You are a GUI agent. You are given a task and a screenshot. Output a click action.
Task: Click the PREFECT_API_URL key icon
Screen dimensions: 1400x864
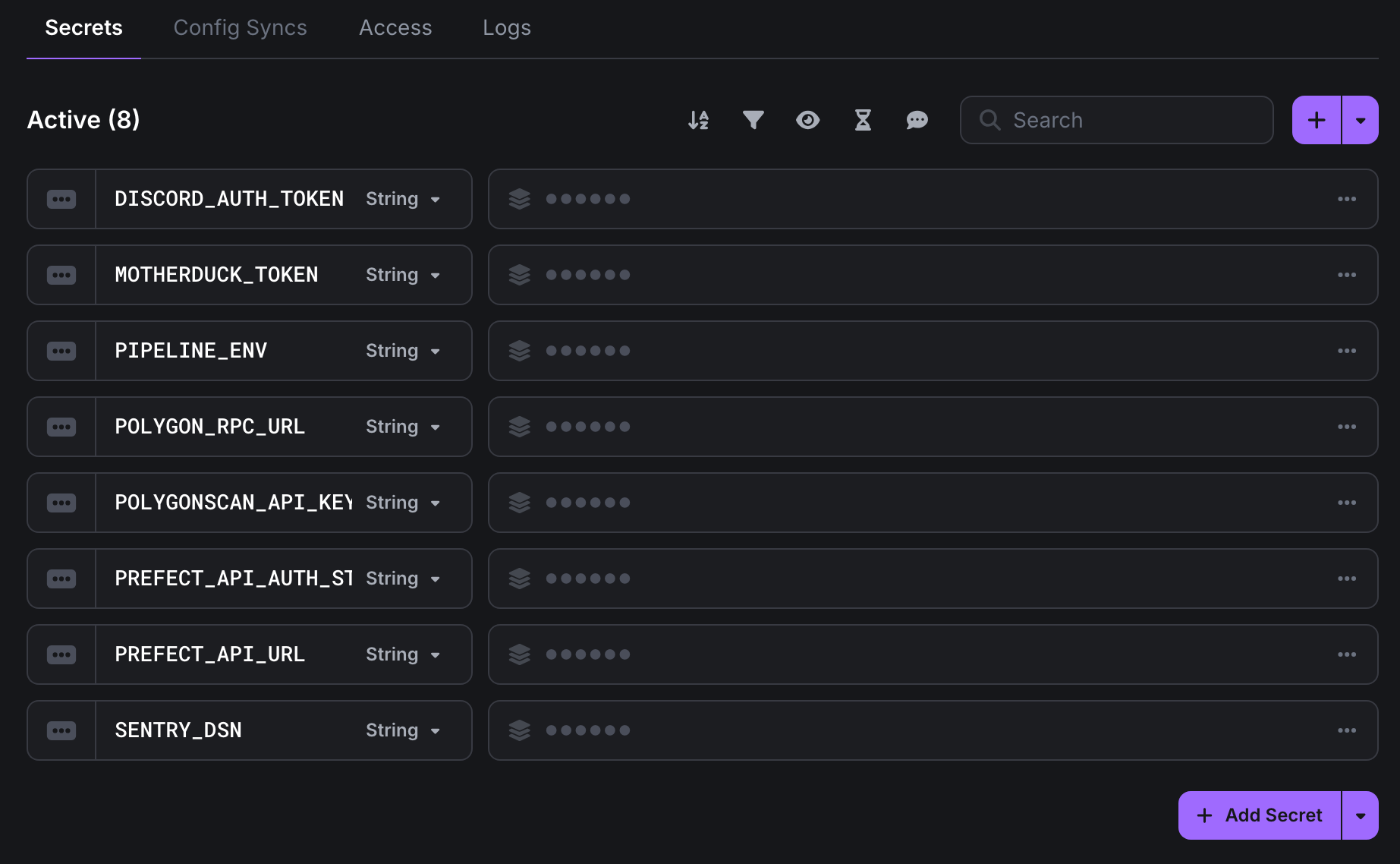coord(61,654)
